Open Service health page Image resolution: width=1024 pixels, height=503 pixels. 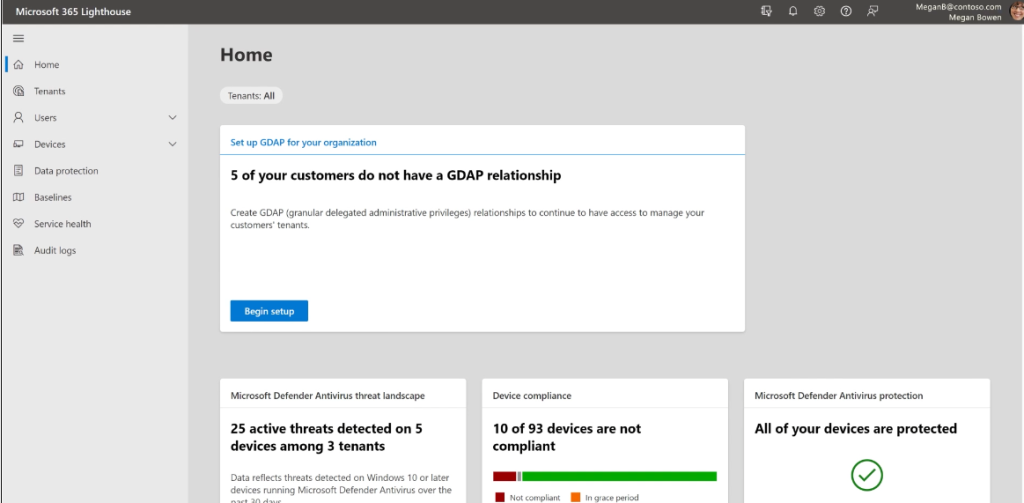coord(63,223)
